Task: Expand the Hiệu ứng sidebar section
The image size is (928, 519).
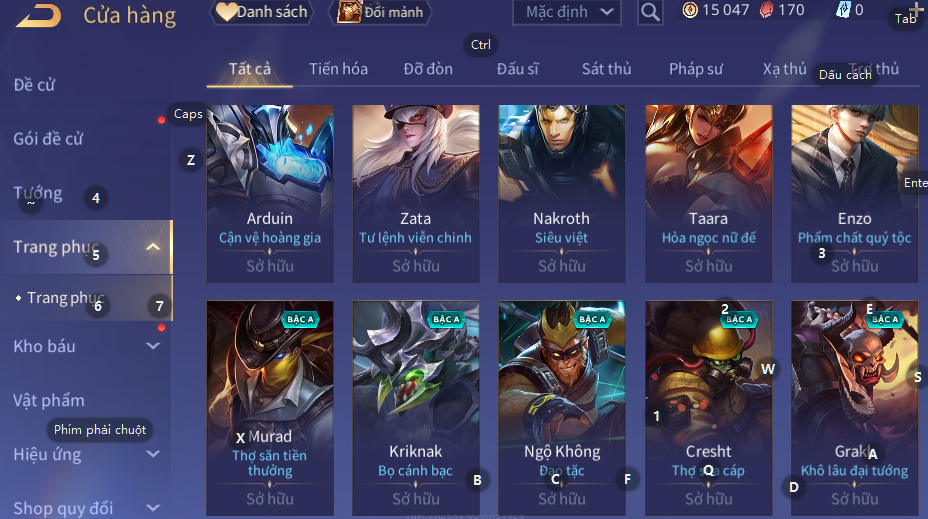Action: [x=153, y=454]
